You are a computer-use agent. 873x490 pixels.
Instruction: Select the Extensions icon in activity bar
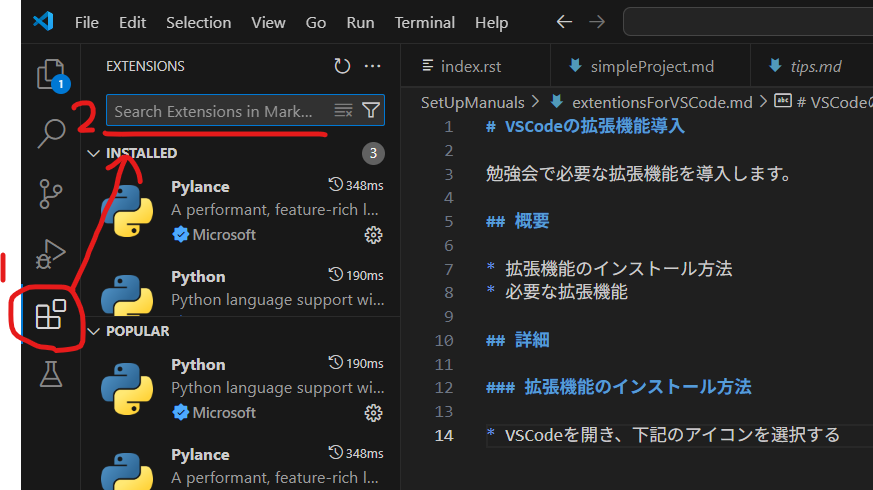(50, 316)
